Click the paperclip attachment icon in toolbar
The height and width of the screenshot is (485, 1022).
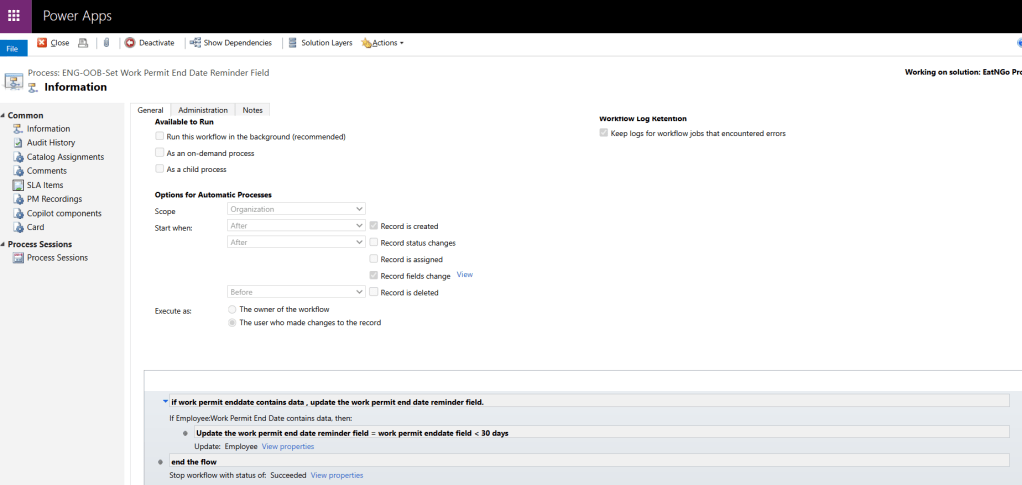[x=106, y=43]
